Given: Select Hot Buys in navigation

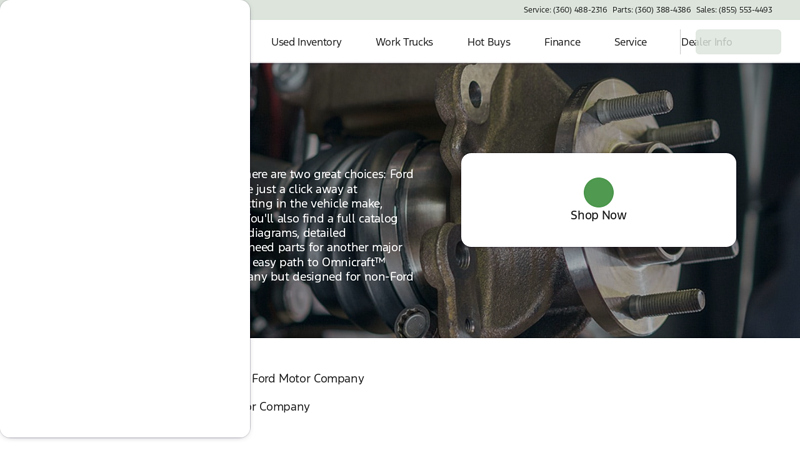Looking at the screenshot, I should (489, 42).
